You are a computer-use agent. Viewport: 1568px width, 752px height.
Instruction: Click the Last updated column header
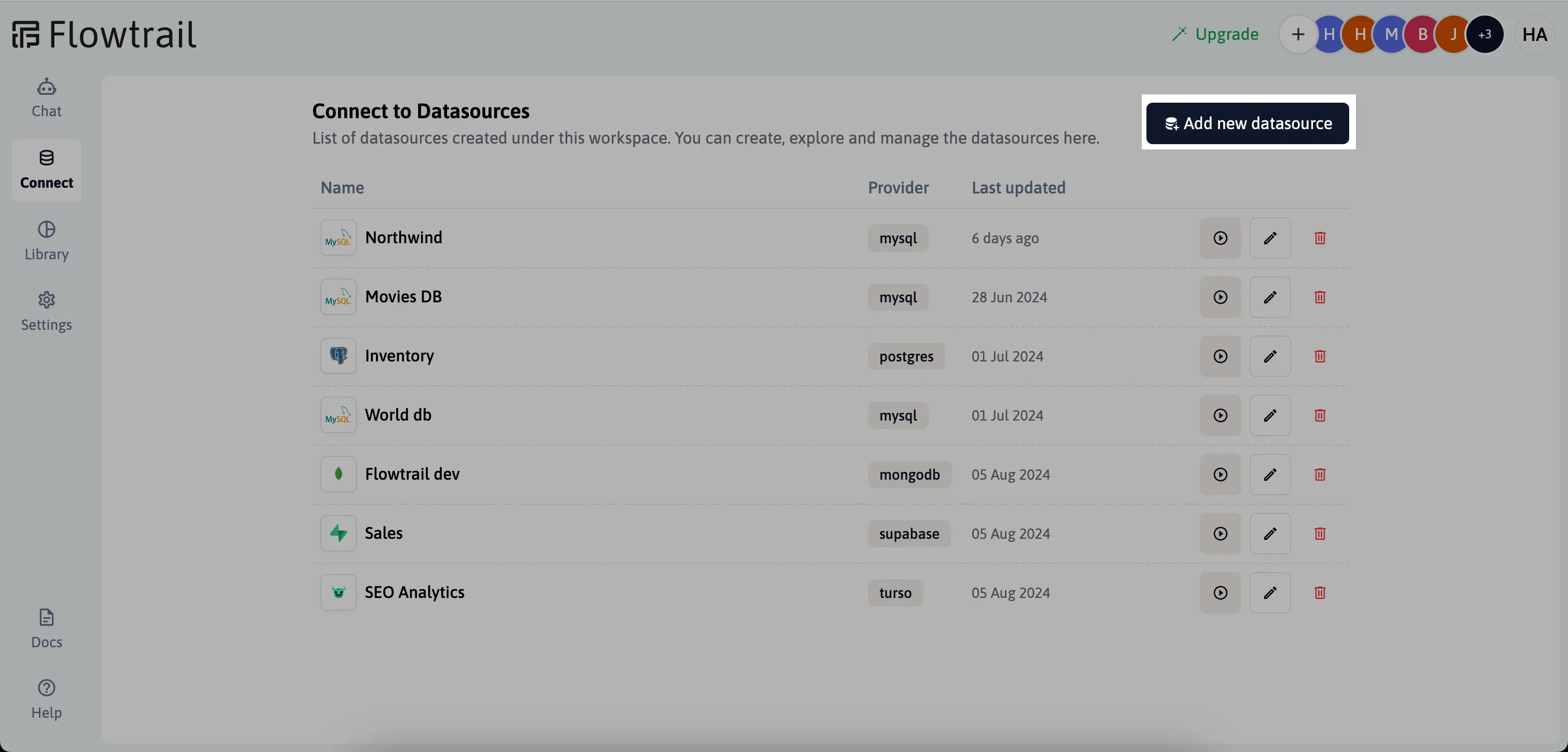point(1018,188)
